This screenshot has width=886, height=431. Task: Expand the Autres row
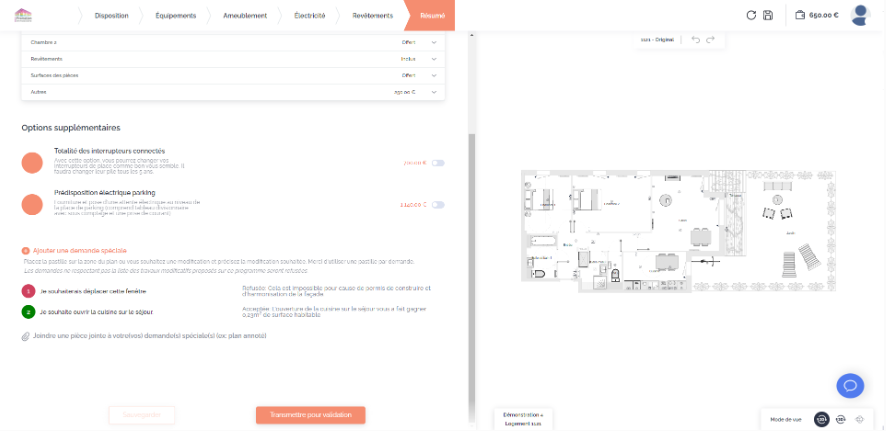[233, 92]
